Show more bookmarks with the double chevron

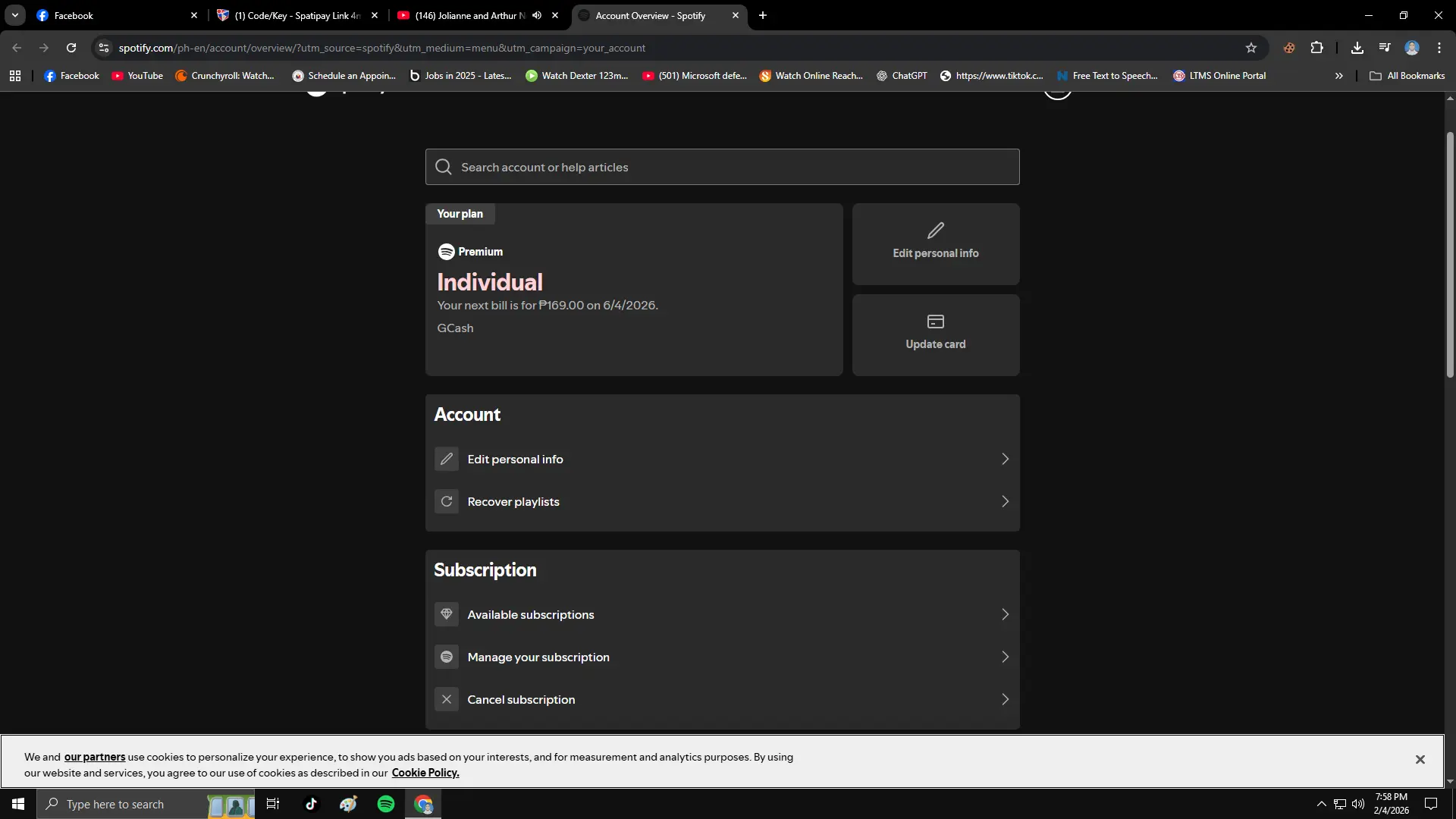(1338, 76)
